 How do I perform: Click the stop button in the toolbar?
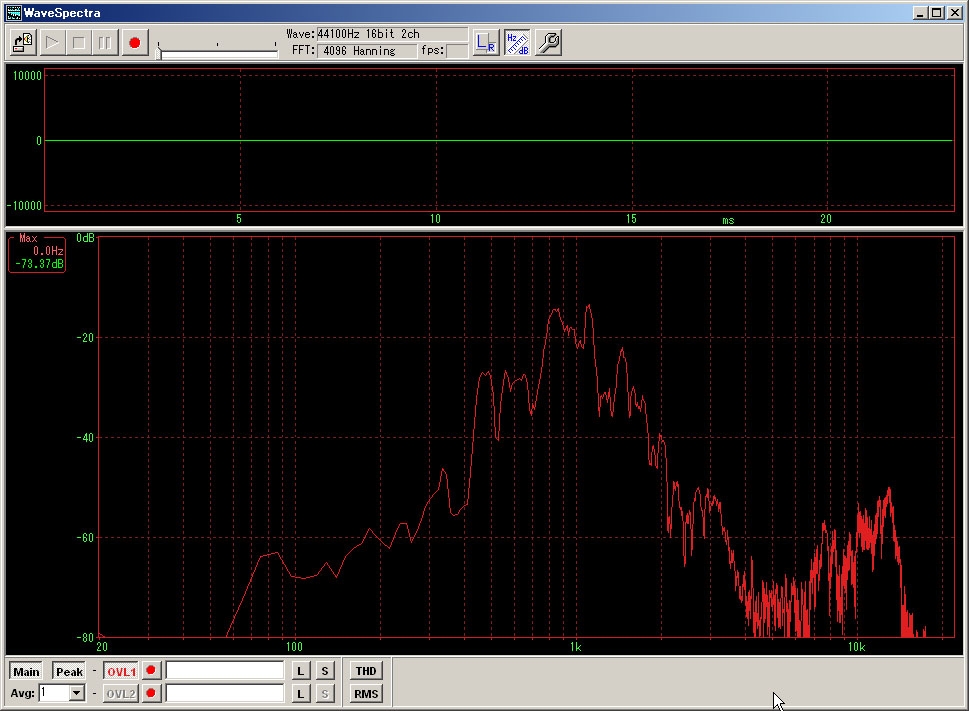click(79, 43)
